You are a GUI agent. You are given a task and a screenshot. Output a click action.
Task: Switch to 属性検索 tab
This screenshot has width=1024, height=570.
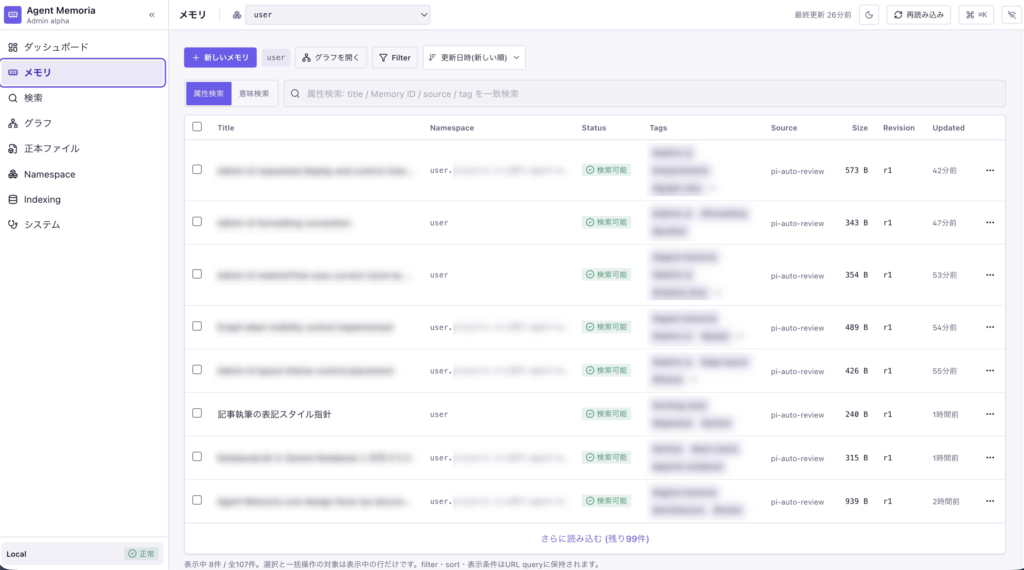coord(208,93)
